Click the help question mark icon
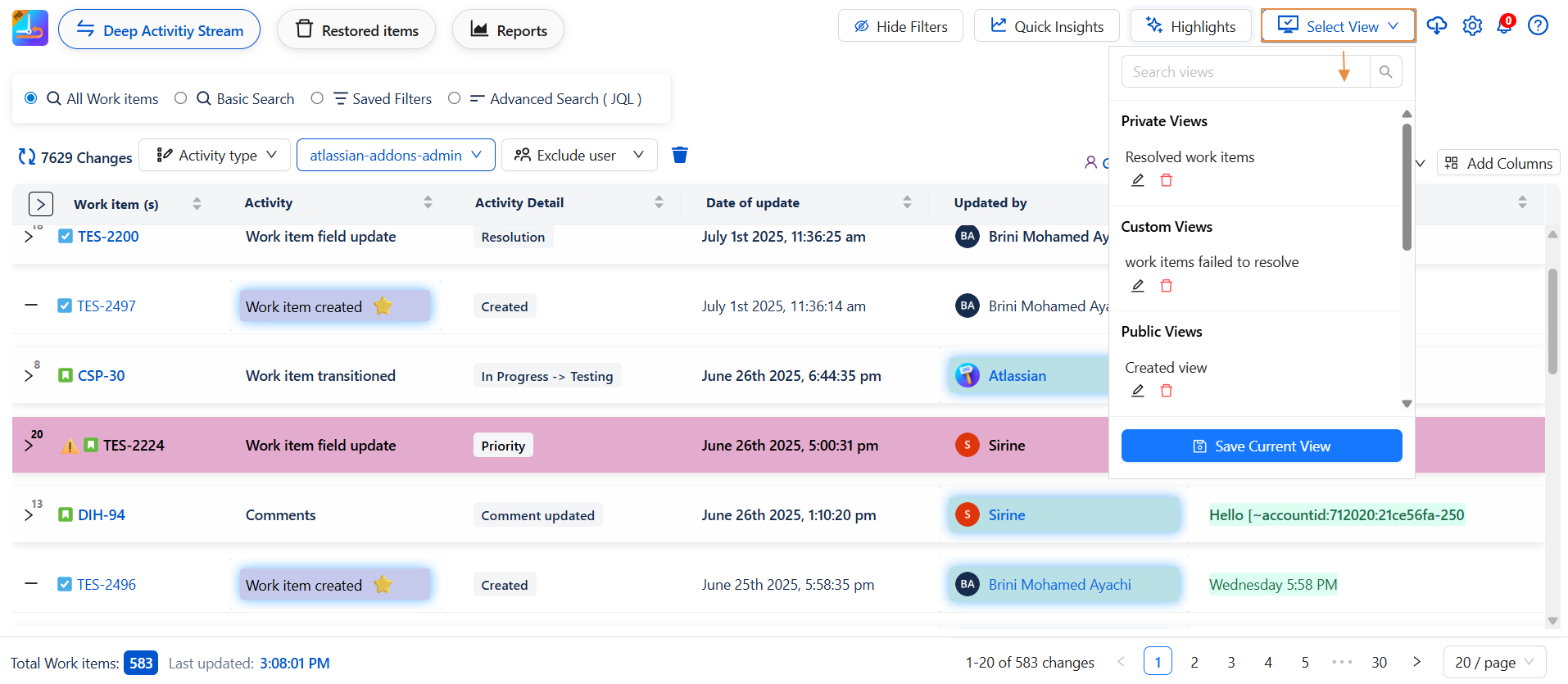This screenshot has width=1568, height=684. pyautogui.click(x=1538, y=25)
